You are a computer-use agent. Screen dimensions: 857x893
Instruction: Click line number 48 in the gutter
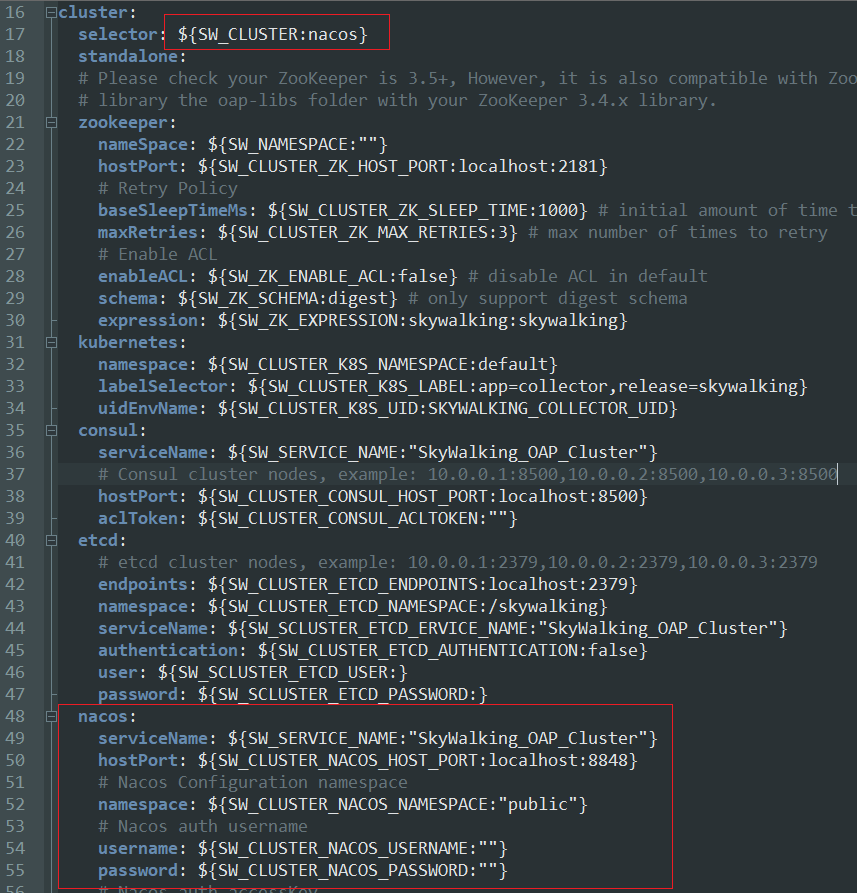tap(15, 716)
